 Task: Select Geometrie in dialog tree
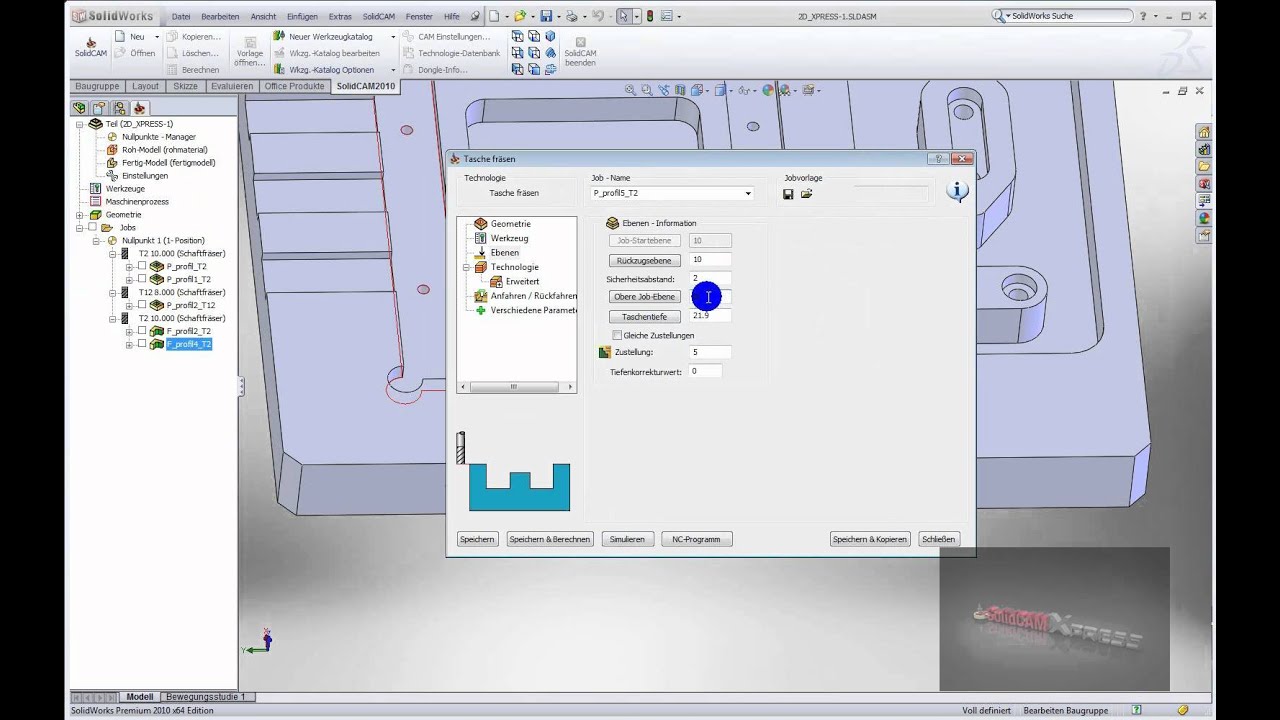(x=510, y=224)
